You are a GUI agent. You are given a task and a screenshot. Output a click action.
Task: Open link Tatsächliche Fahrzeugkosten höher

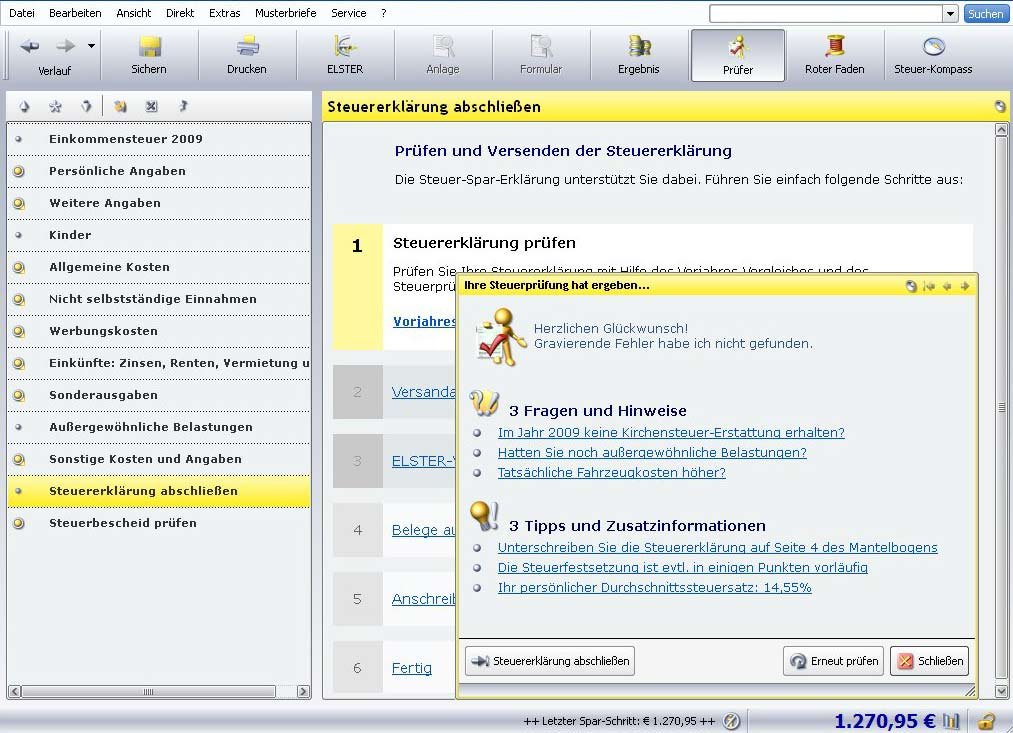611,473
